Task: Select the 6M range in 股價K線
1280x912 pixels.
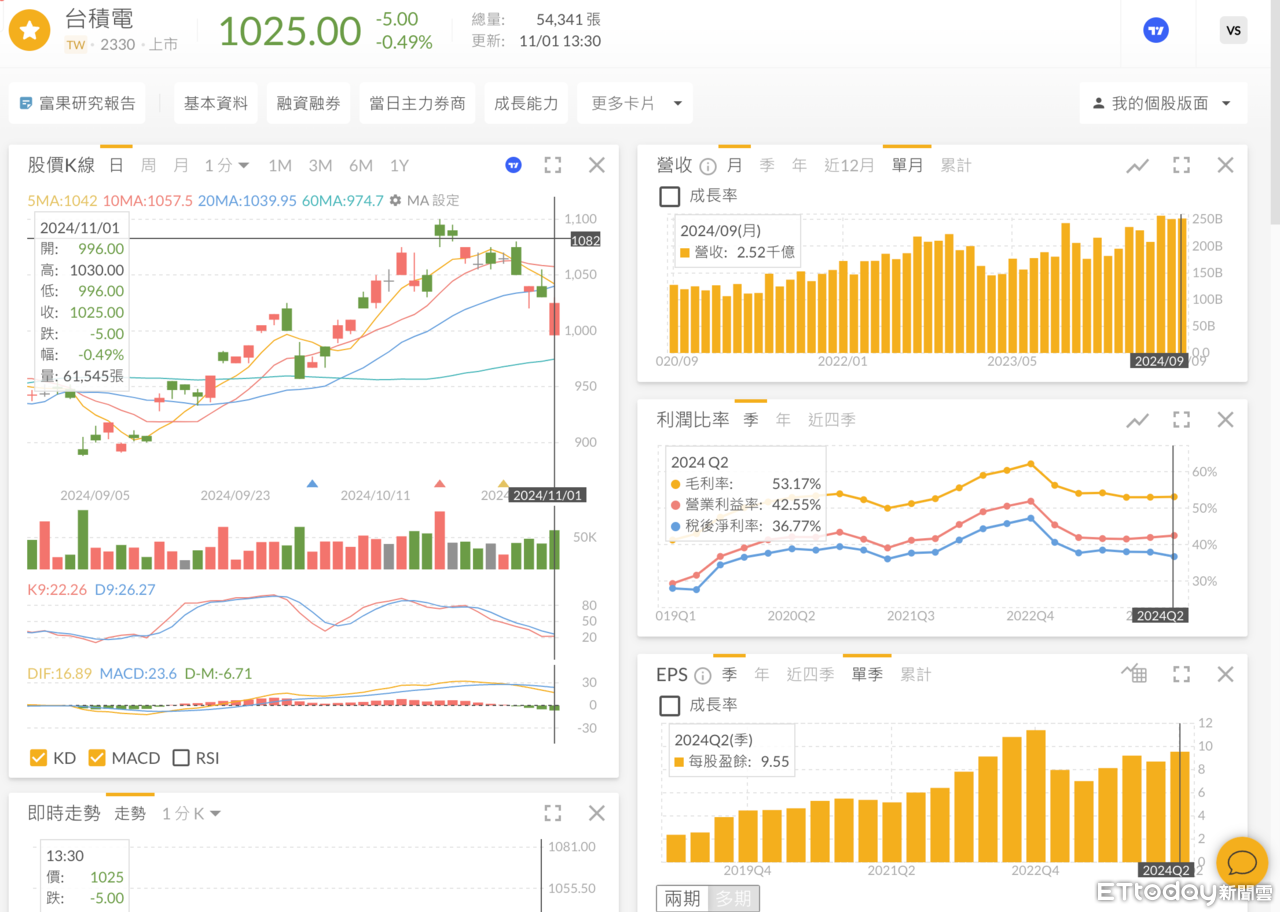Action: click(x=361, y=166)
